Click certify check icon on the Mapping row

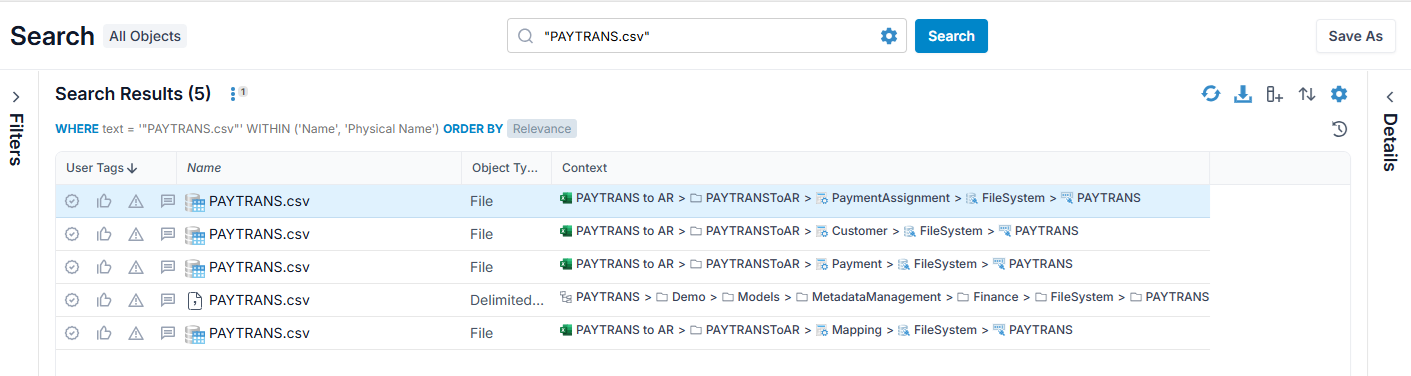[72, 333]
